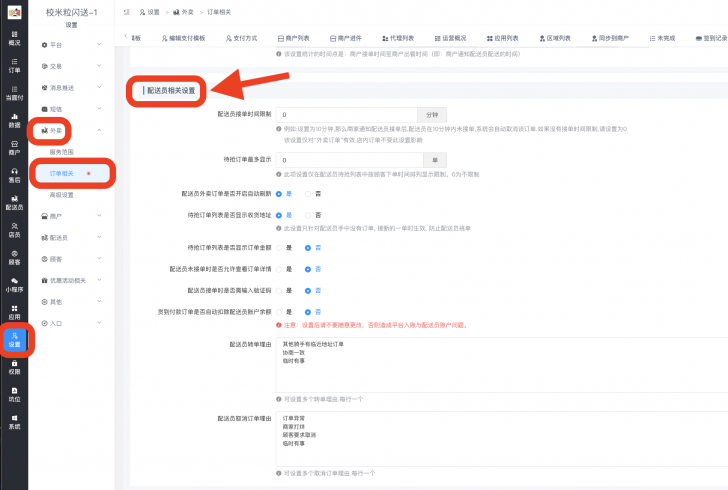The width and height of the screenshot is (728, 490).
Task: Select 是 for 待抢订单列表是否显示收货地址
Action: click(279, 216)
